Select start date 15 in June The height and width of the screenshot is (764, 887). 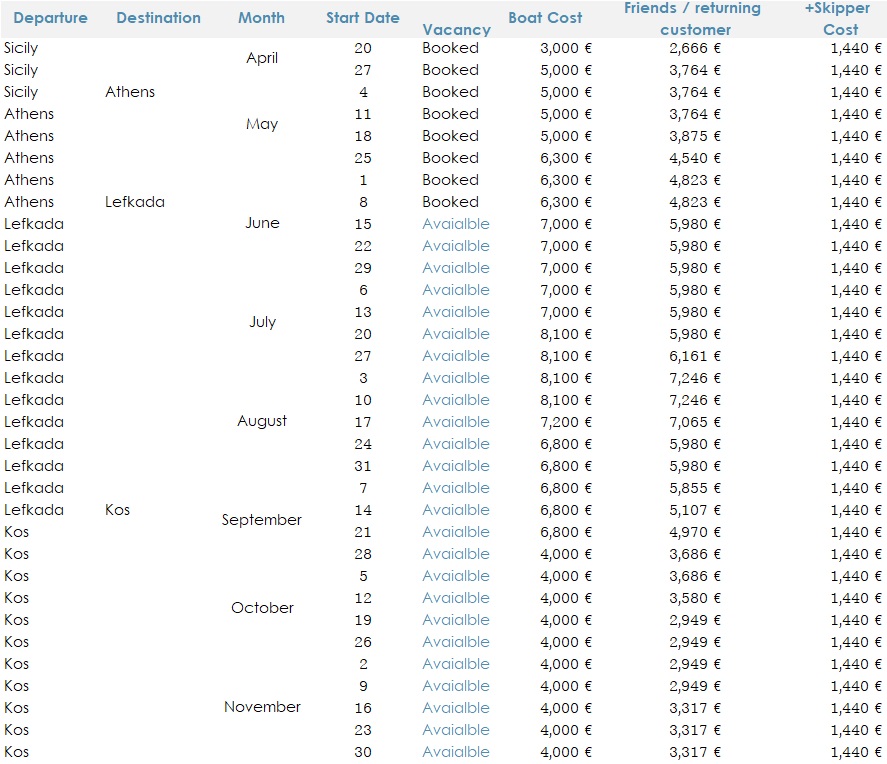click(363, 224)
